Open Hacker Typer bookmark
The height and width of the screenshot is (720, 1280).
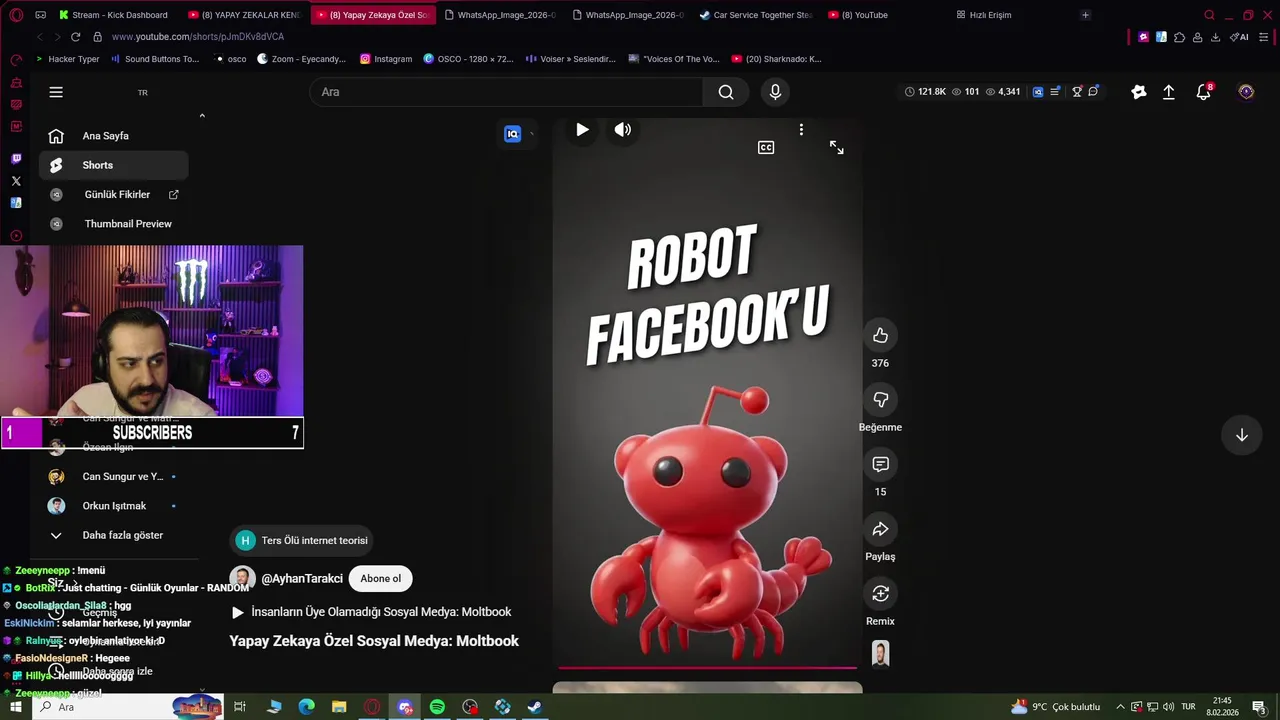point(67,59)
